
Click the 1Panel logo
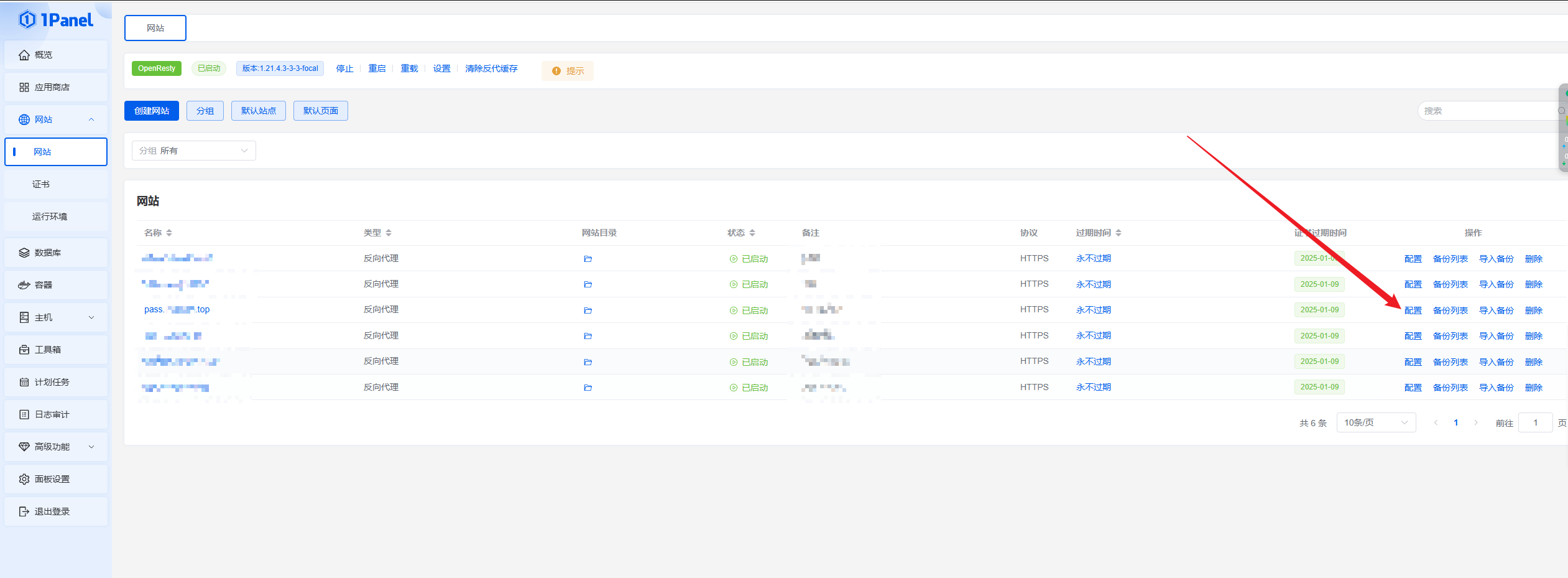[56, 20]
